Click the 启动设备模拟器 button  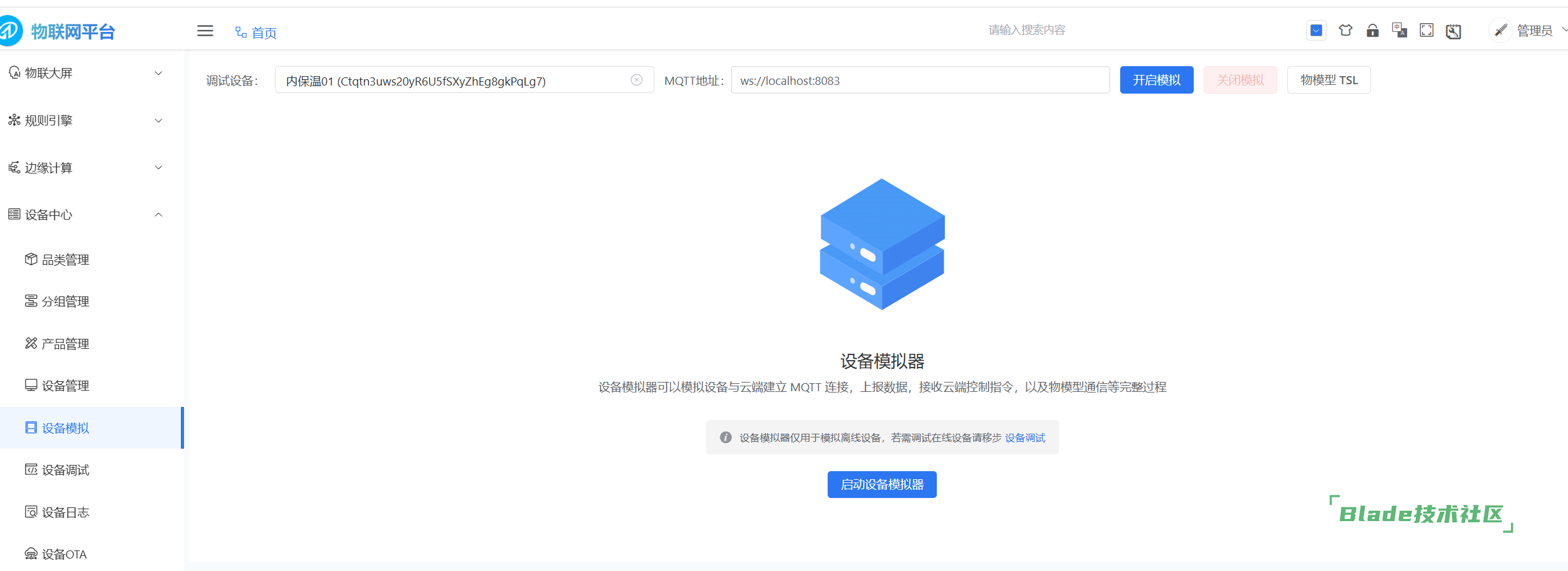pos(882,484)
